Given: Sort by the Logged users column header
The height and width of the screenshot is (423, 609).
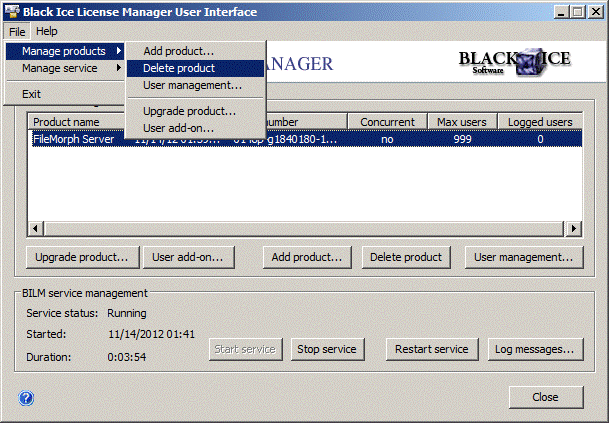Looking at the screenshot, I should [540, 122].
